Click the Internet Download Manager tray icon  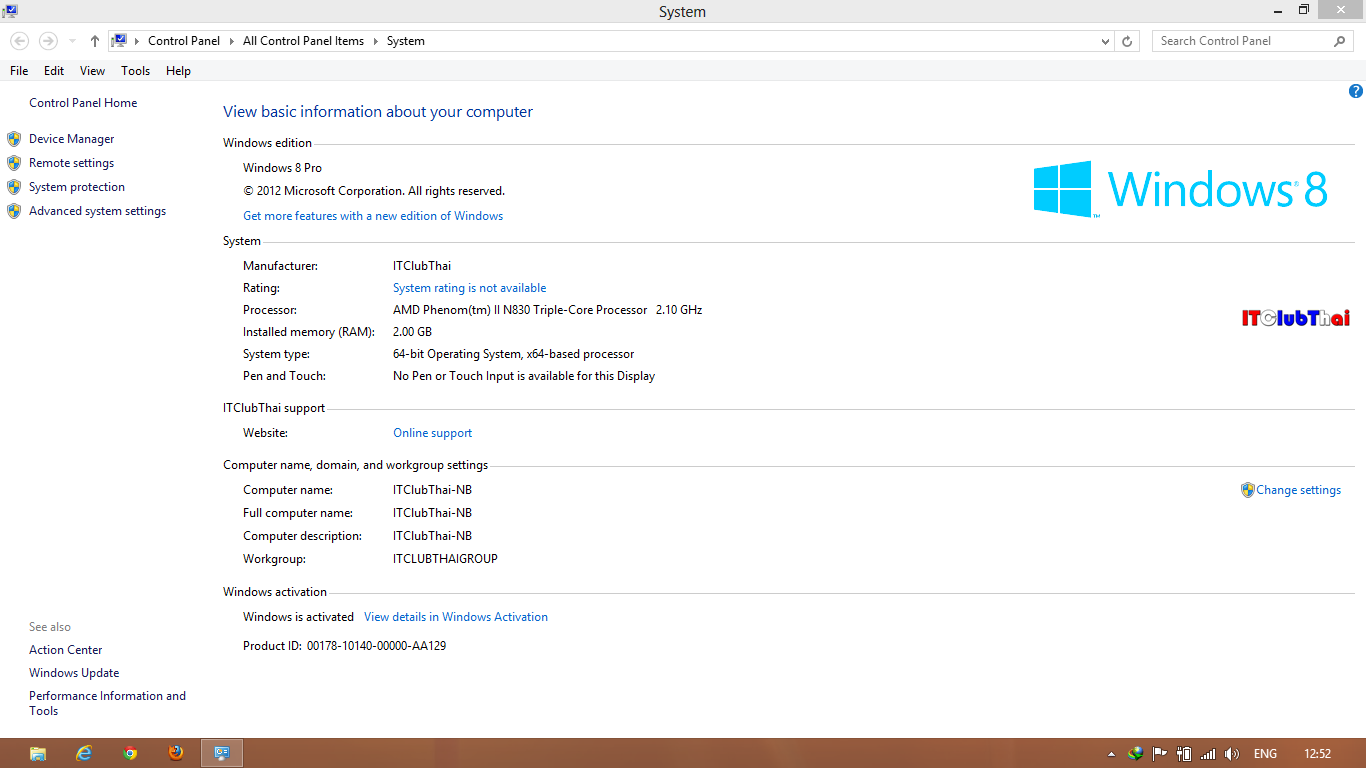(x=1135, y=754)
